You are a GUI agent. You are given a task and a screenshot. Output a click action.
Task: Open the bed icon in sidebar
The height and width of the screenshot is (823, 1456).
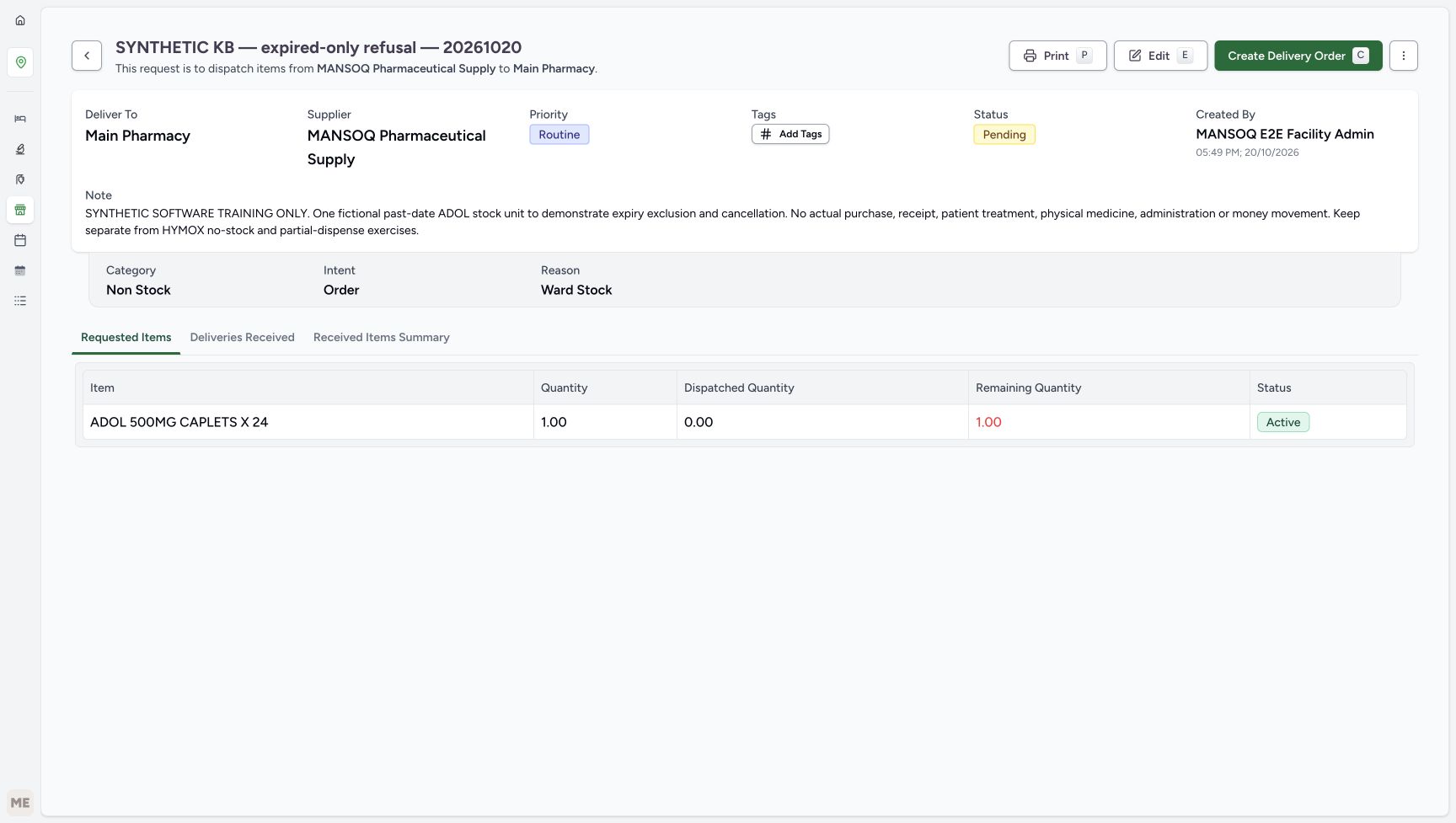click(x=20, y=119)
